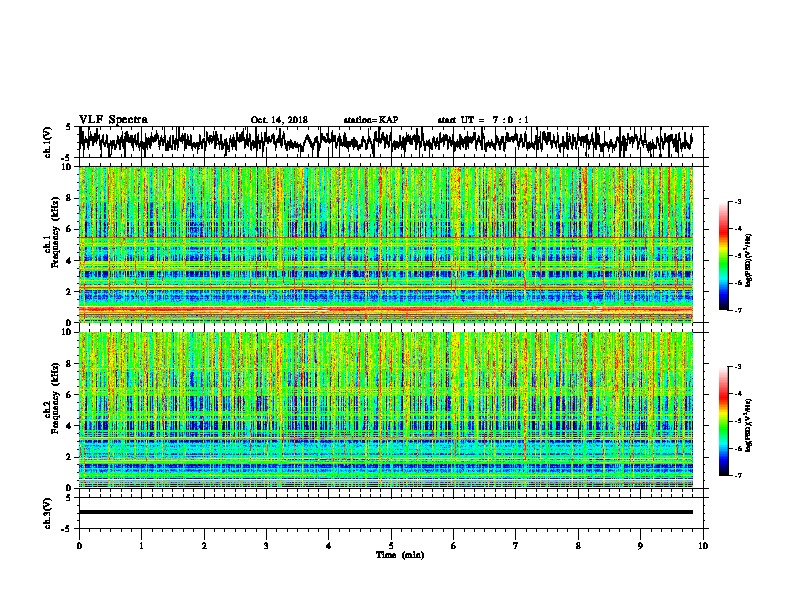Click the time axis tick label "10"
This screenshot has height=612, width=792.
[x=703, y=546]
